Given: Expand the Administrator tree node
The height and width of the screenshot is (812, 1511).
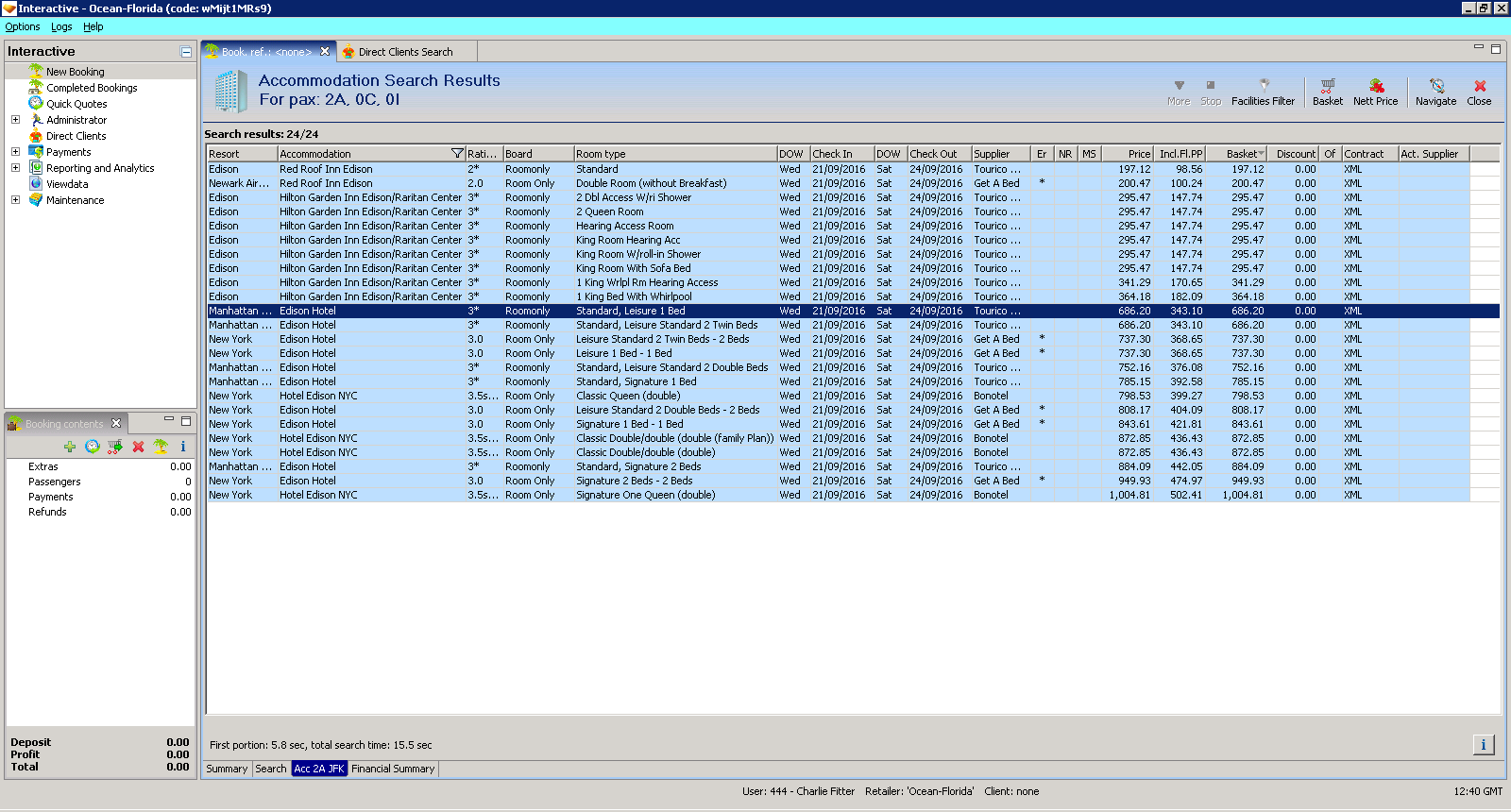Looking at the screenshot, I should click(x=15, y=120).
